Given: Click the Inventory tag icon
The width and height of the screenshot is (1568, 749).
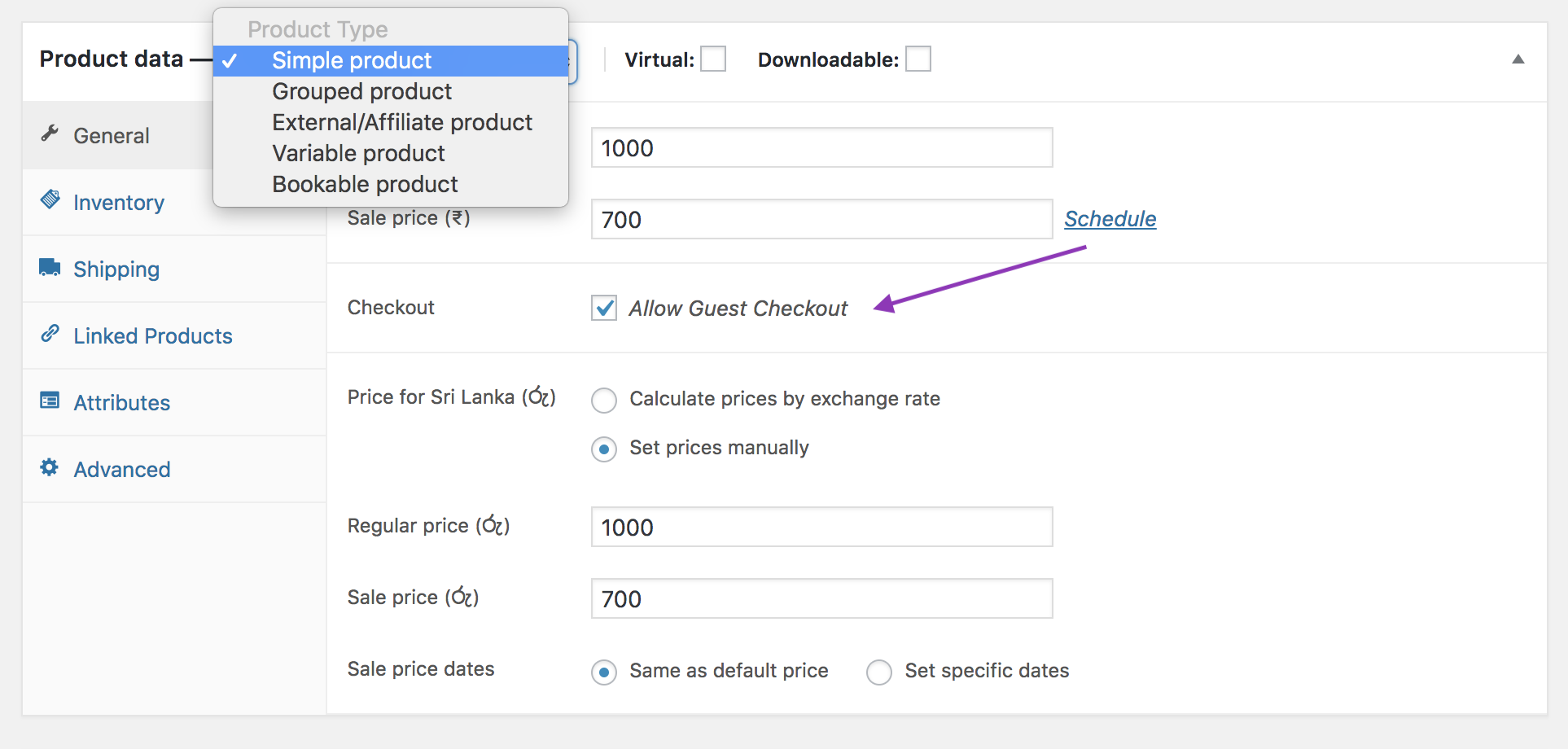Looking at the screenshot, I should (50, 199).
